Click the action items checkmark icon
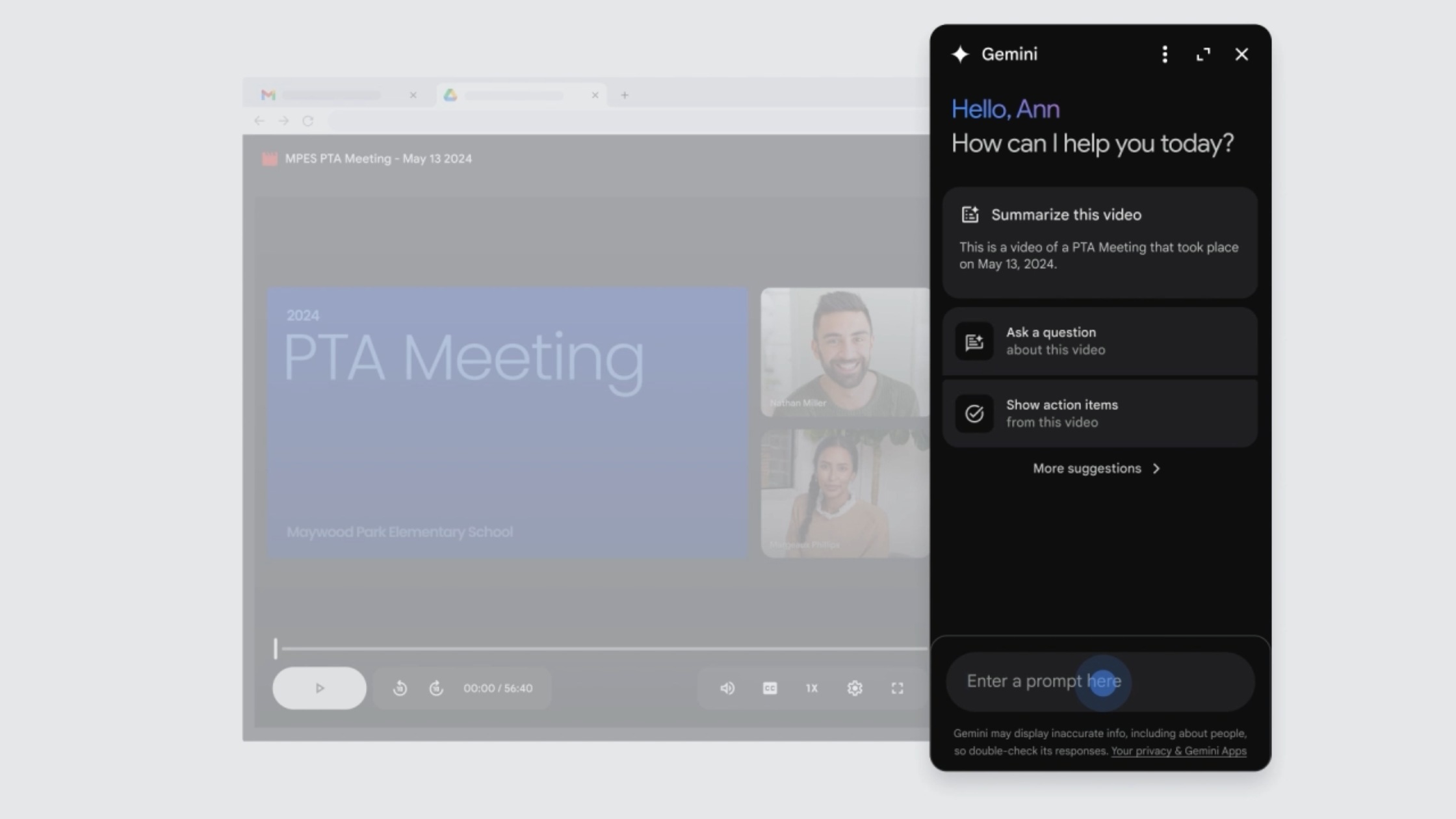1456x819 pixels. coord(974,413)
